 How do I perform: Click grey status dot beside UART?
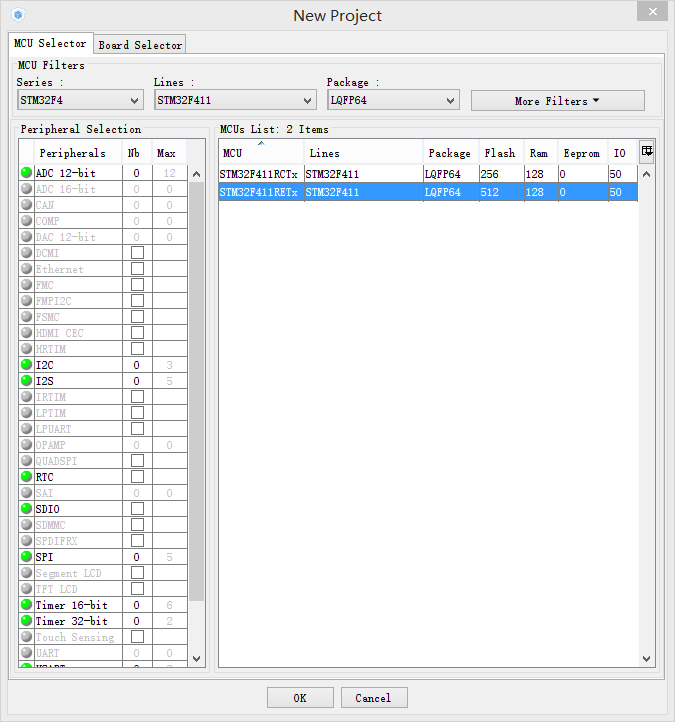(x=26, y=652)
